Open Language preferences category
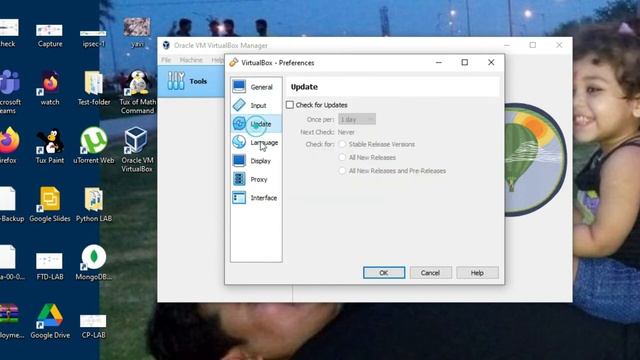Screen dimensions: 640x360 (256, 142)
